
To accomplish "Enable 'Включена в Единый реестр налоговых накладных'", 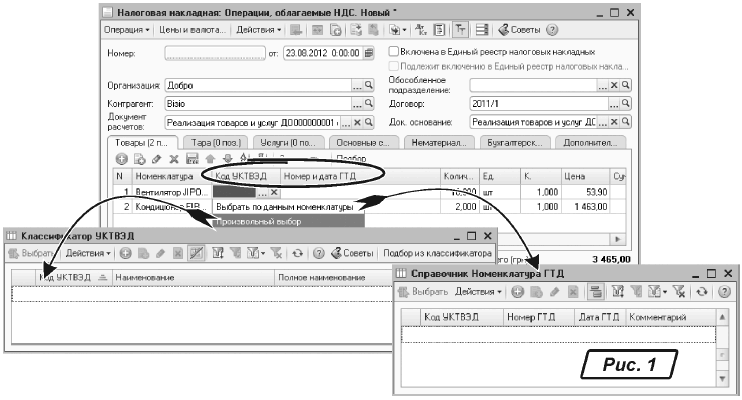I will click(x=394, y=50).
